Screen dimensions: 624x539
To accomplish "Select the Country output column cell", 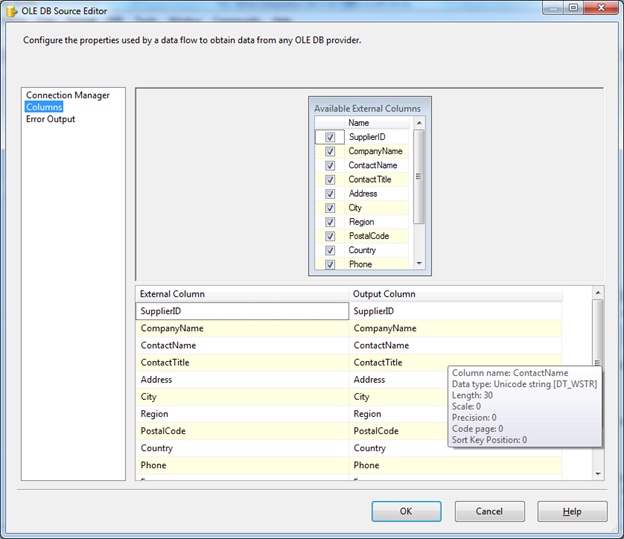I will coord(455,448).
